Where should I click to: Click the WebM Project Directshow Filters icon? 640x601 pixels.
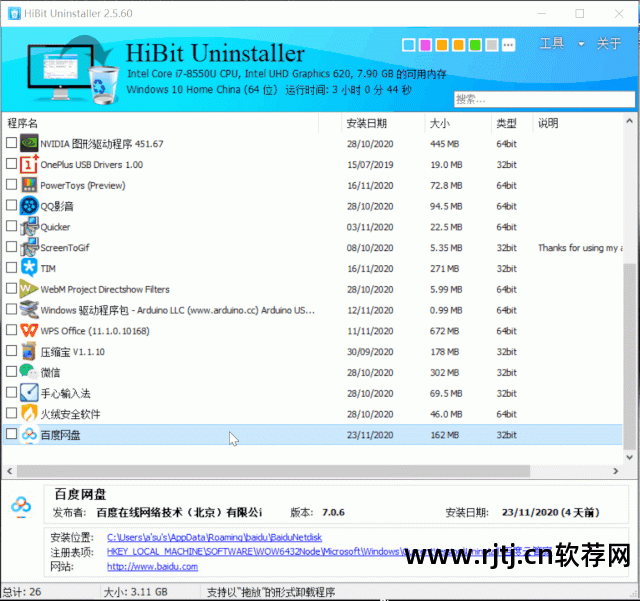pos(29,289)
